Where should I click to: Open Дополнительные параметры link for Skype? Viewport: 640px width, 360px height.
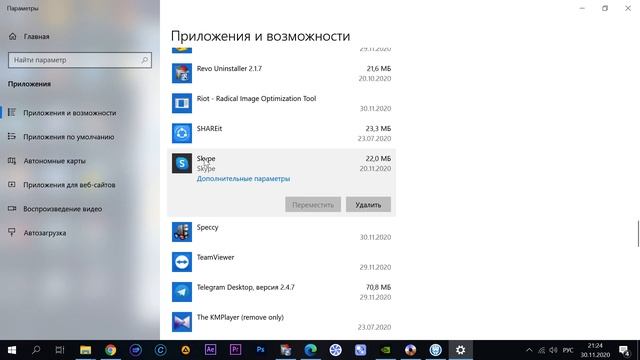coord(243,179)
